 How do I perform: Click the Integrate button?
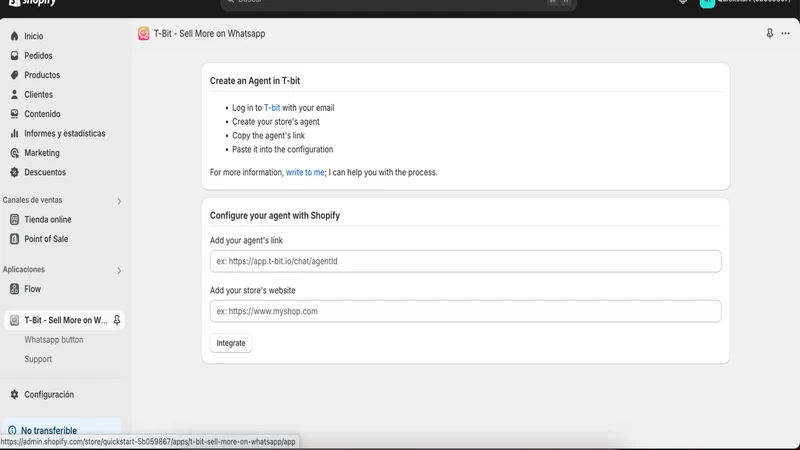pos(231,343)
